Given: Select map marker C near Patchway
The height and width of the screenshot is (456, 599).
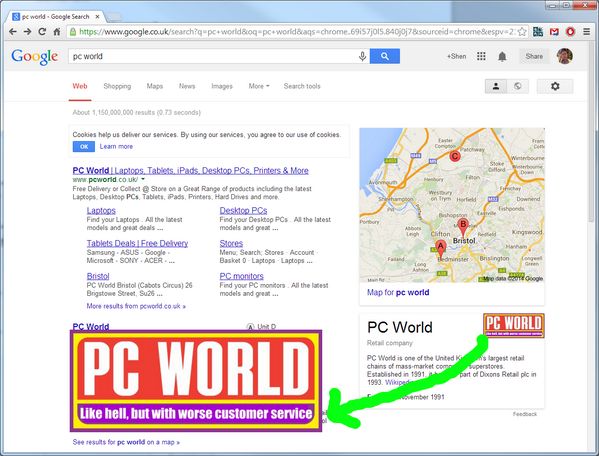Looking at the screenshot, I should click(455, 156).
